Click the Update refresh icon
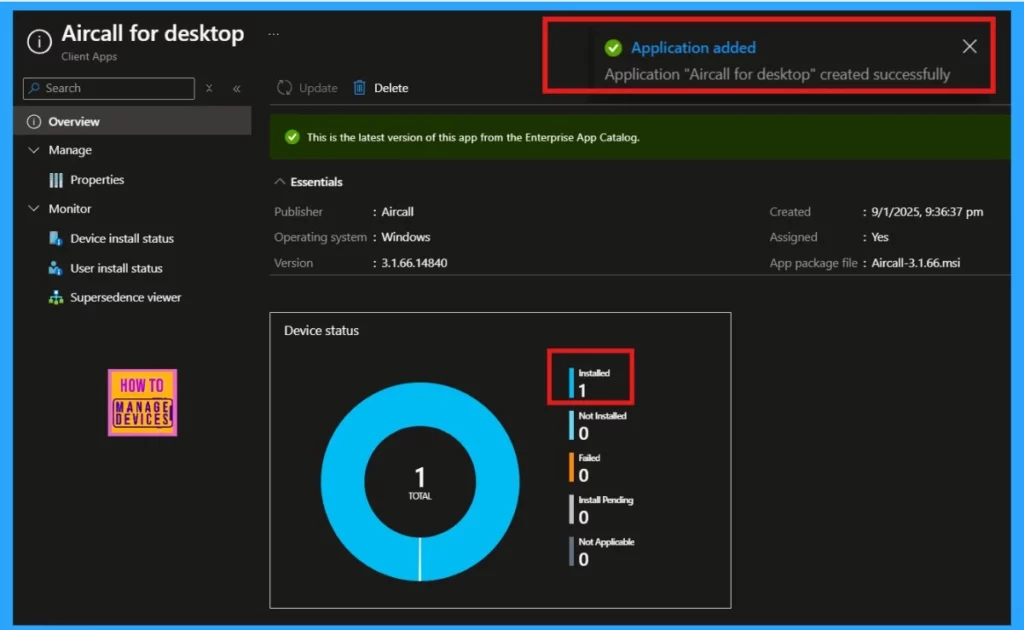 (284, 87)
